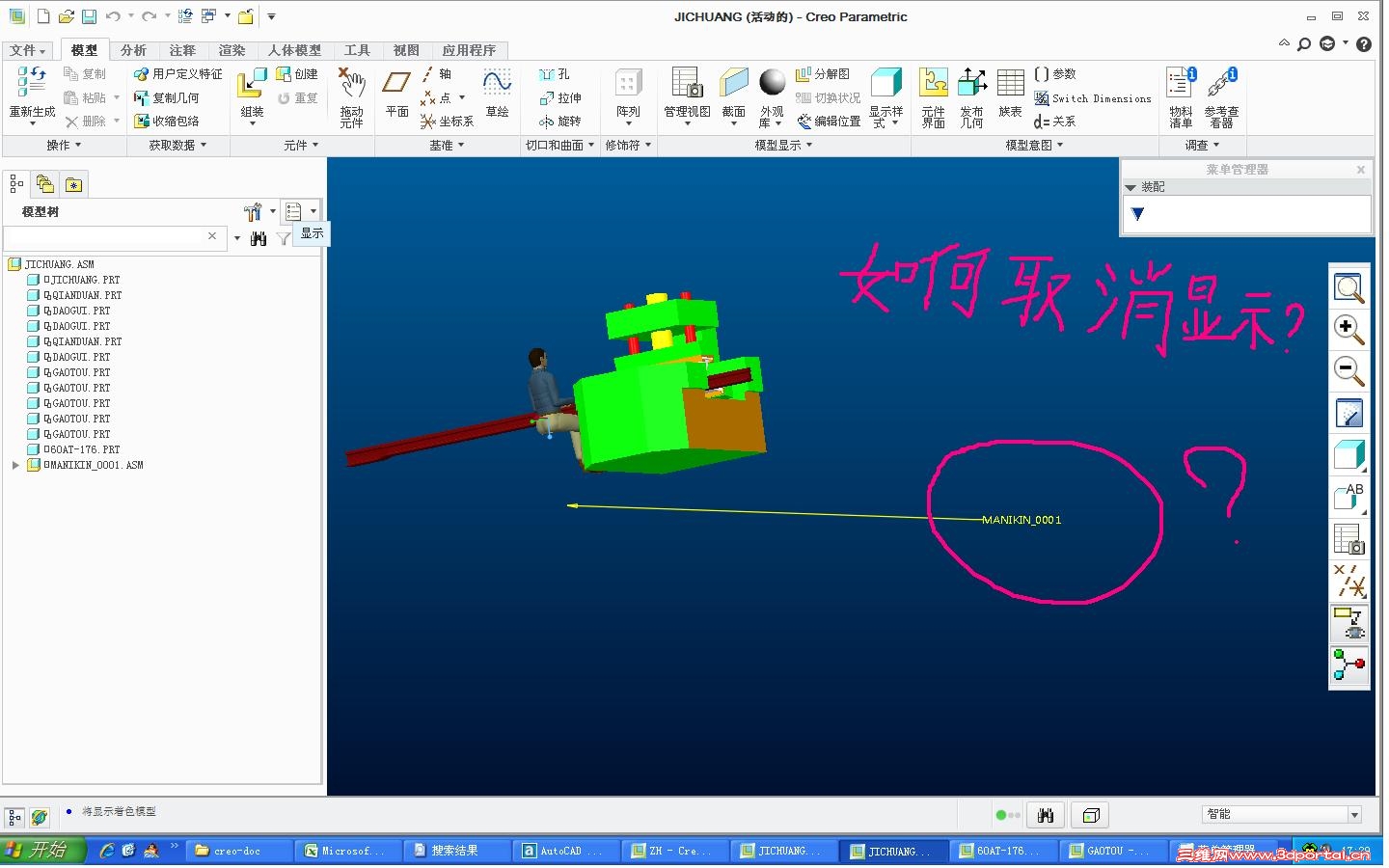
Task: Switch to the 人体模型 tab
Action: pyautogui.click(x=294, y=50)
